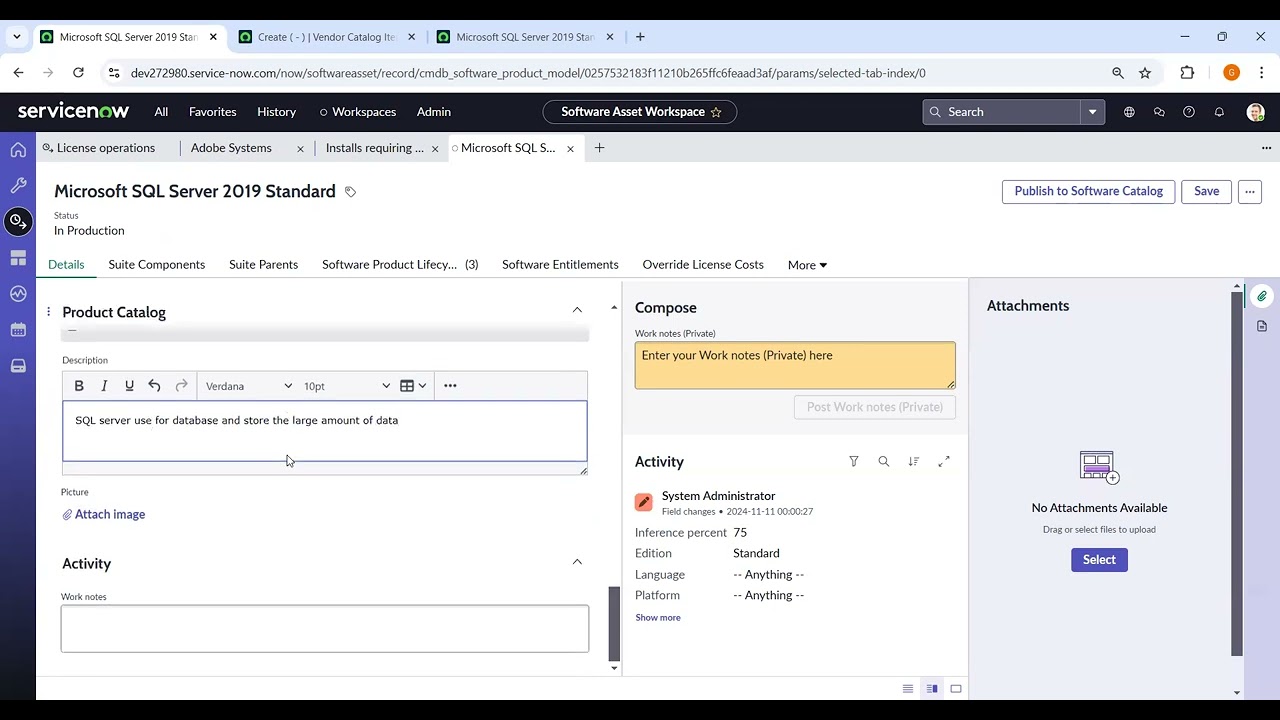Open the wrench icon in left sidebar
Viewport: 1280px width, 720px height.
18,186
